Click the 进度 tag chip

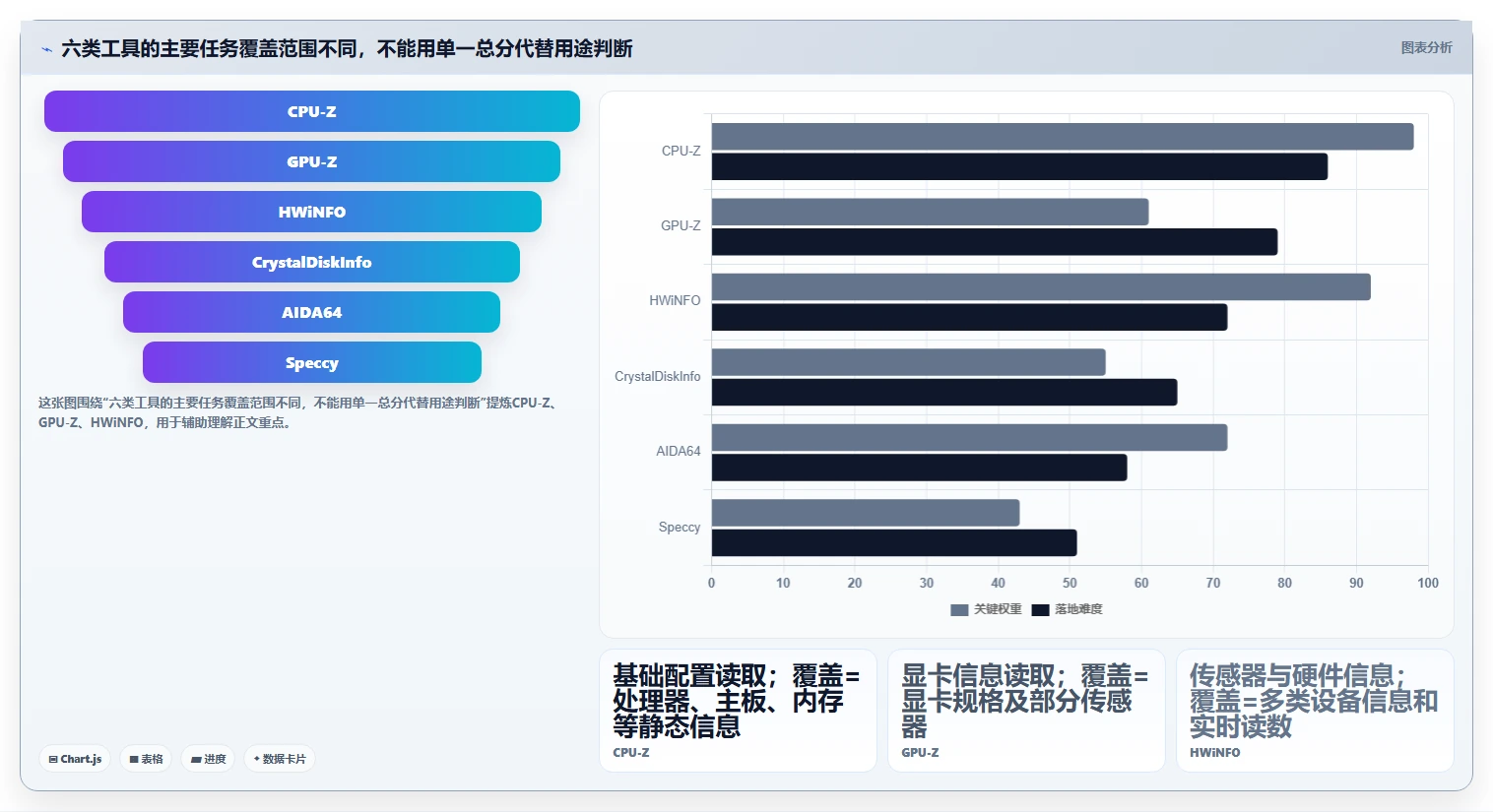(x=209, y=759)
